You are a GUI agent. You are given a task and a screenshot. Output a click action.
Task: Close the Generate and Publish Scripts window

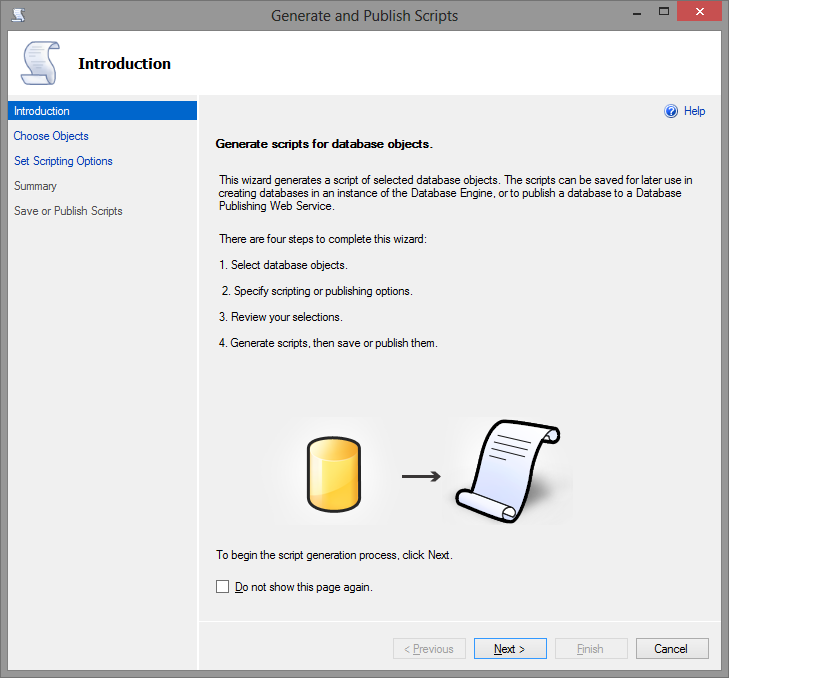pyautogui.click(x=699, y=11)
